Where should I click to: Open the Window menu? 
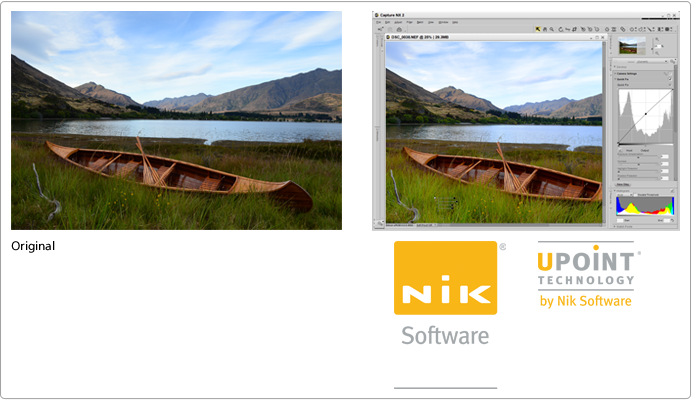(x=443, y=23)
